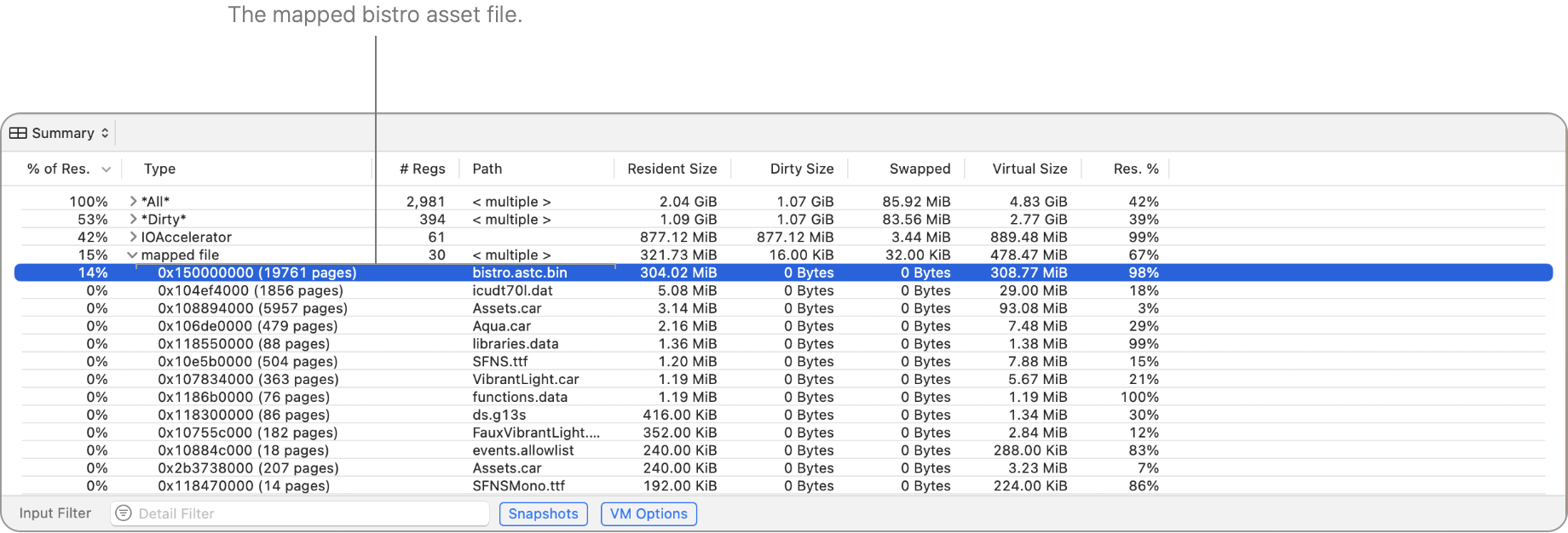
Task: Click the Snapshots button
Action: [x=543, y=513]
